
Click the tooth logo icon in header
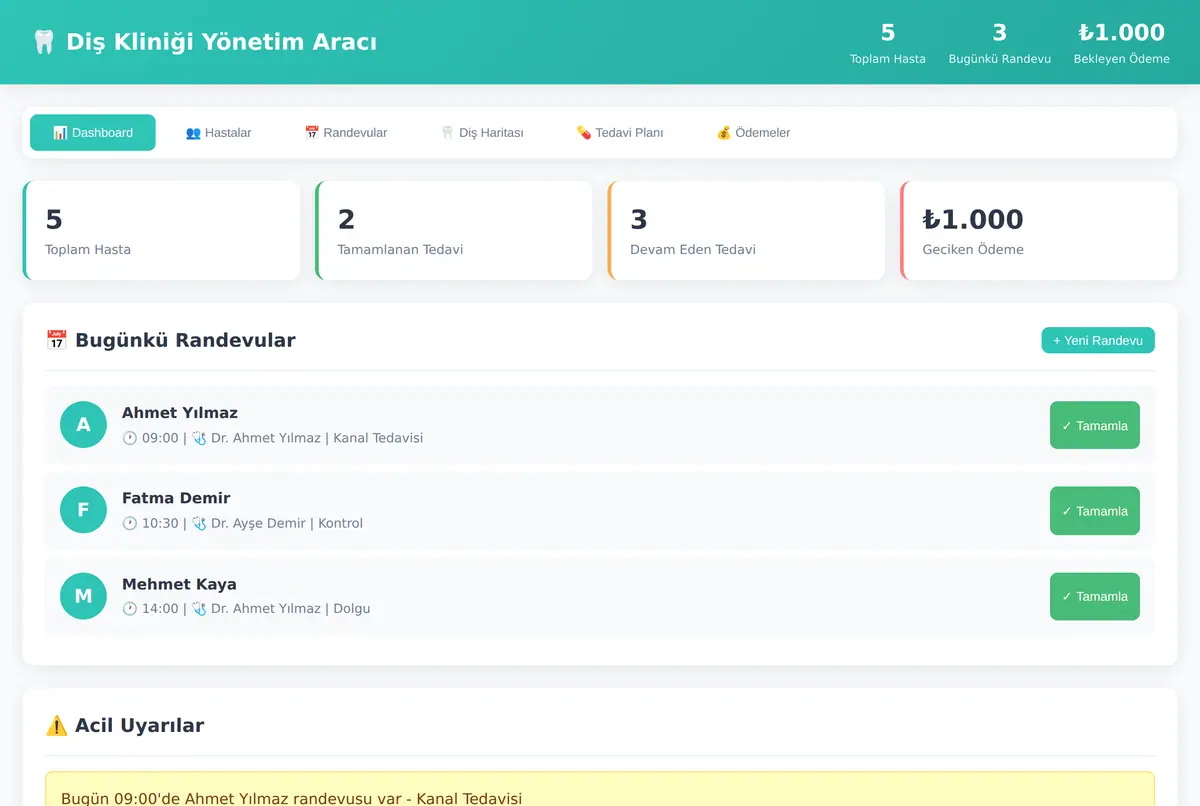pos(43,42)
